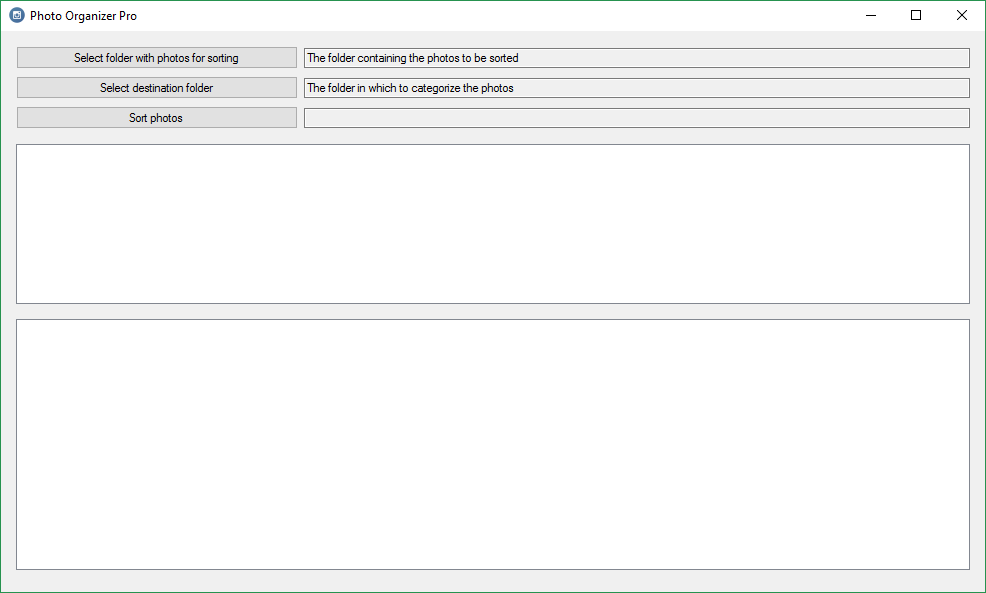Maximize the Photo Organizer Pro window
The image size is (986, 593).
916,15
